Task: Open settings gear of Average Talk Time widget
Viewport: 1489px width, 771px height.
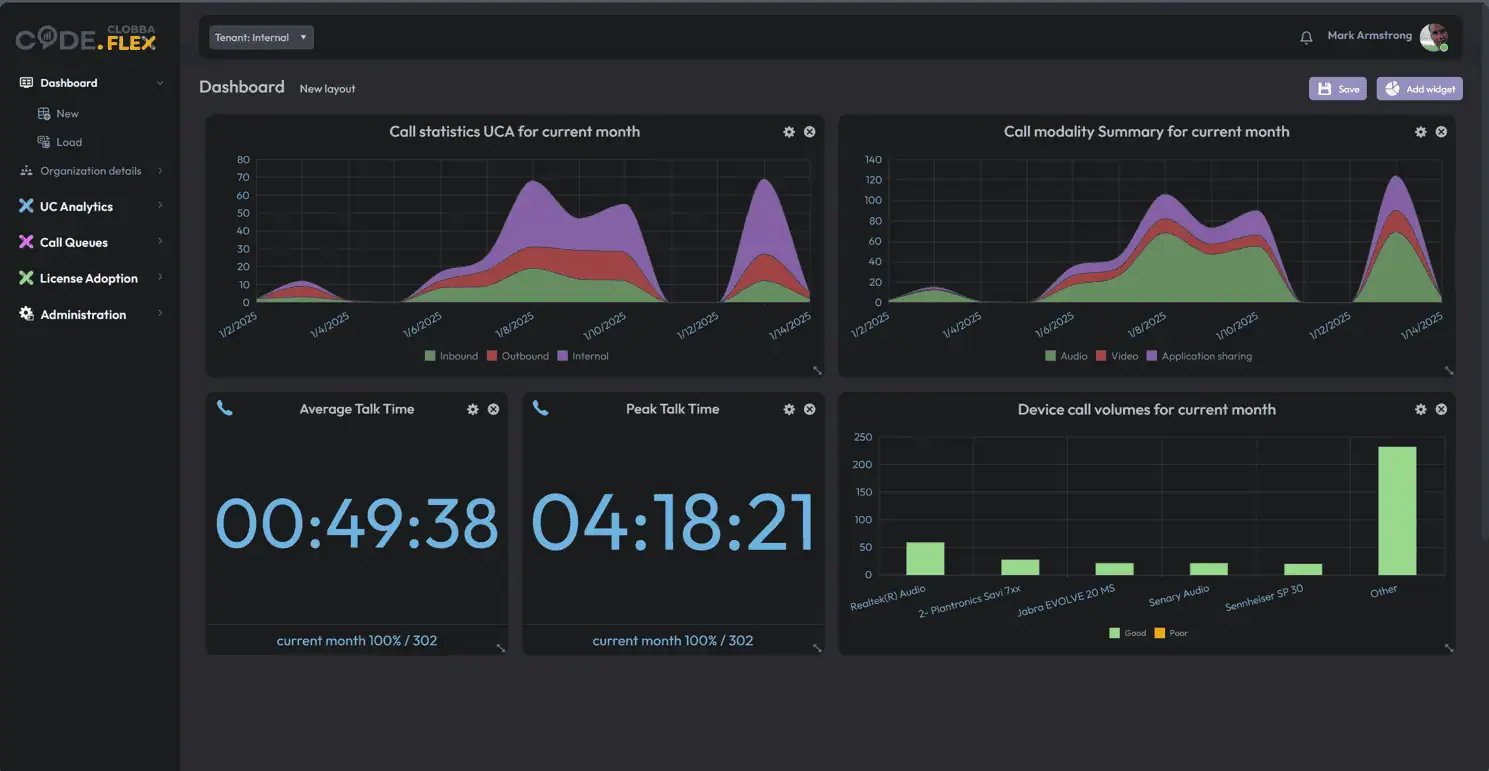Action: pyautogui.click(x=473, y=409)
